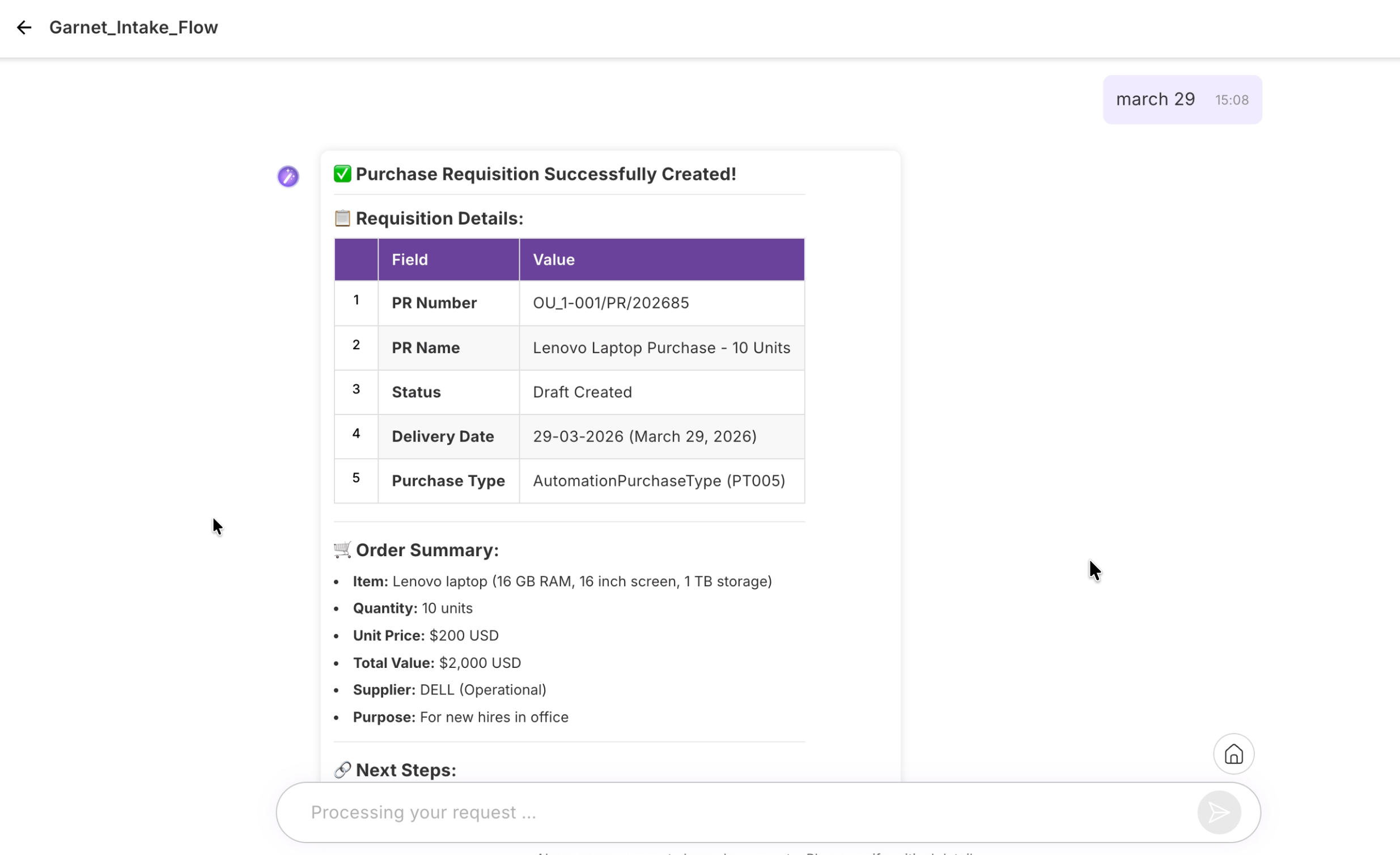
Task: Click the home icon button
Action: click(1233, 754)
